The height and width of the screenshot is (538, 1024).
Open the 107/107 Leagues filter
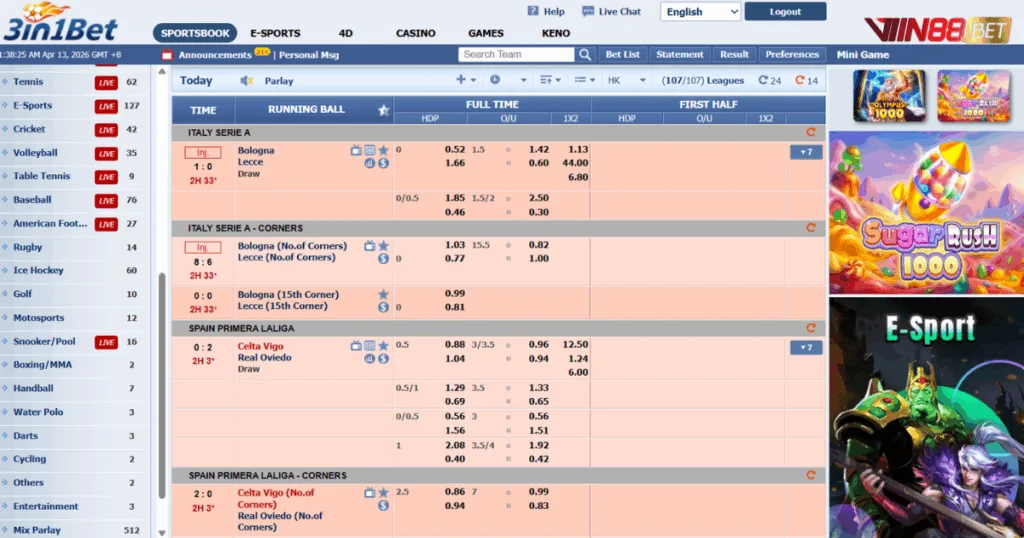point(703,80)
